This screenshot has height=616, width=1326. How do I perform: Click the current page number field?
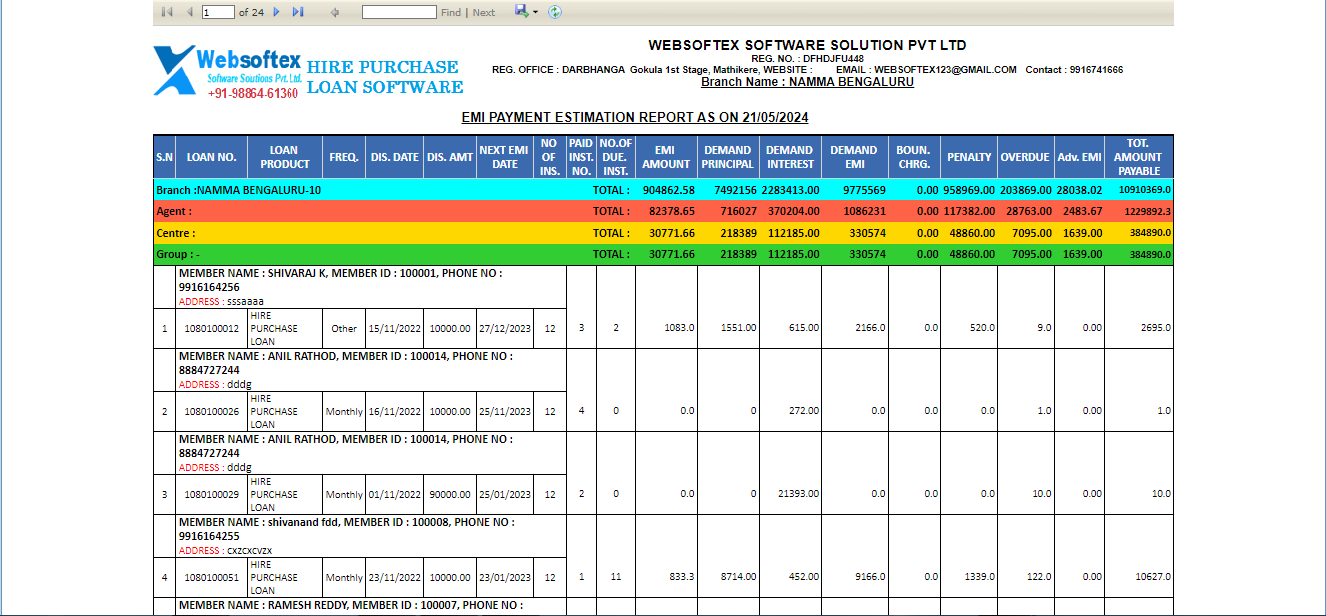tap(218, 12)
